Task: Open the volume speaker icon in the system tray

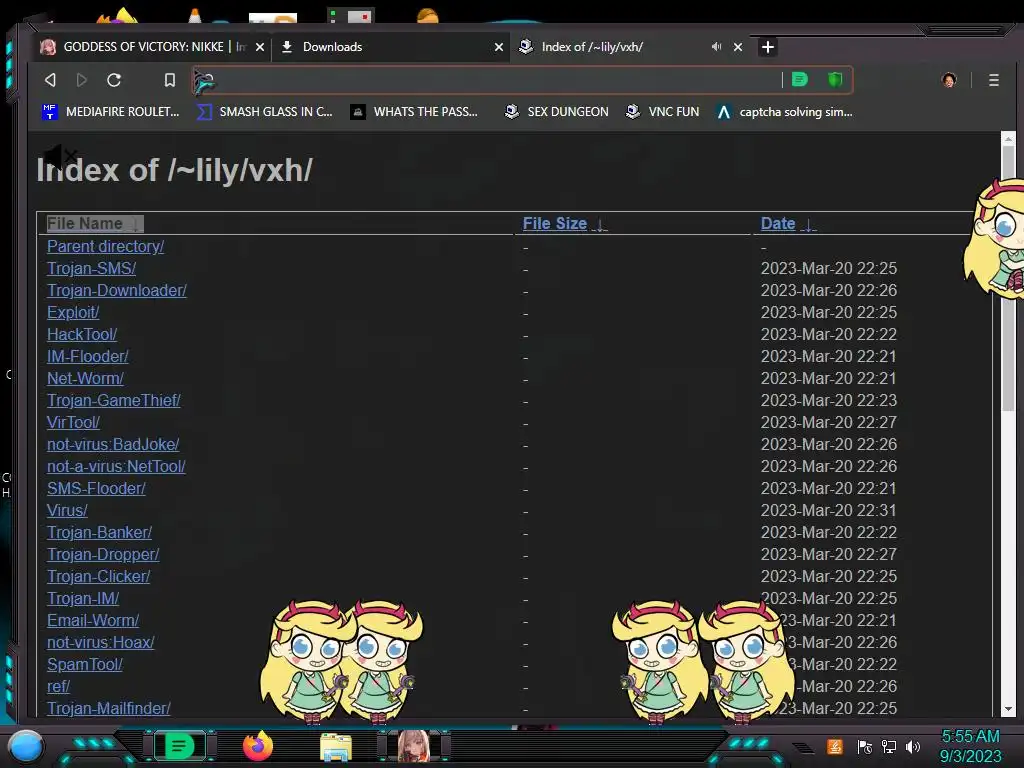Action: [x=913, y=746]
